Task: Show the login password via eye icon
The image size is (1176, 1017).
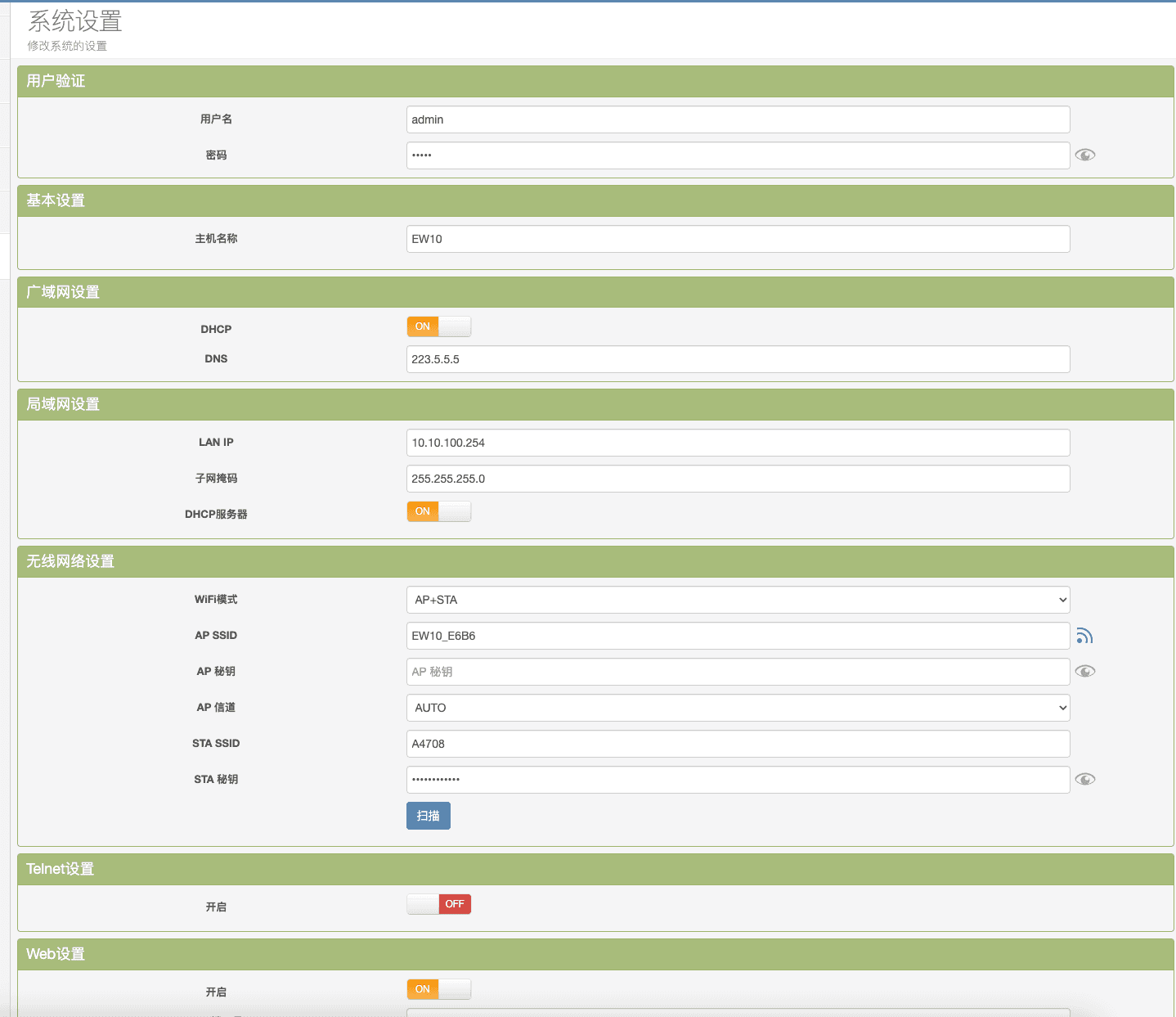Action: coord(1084,155)
